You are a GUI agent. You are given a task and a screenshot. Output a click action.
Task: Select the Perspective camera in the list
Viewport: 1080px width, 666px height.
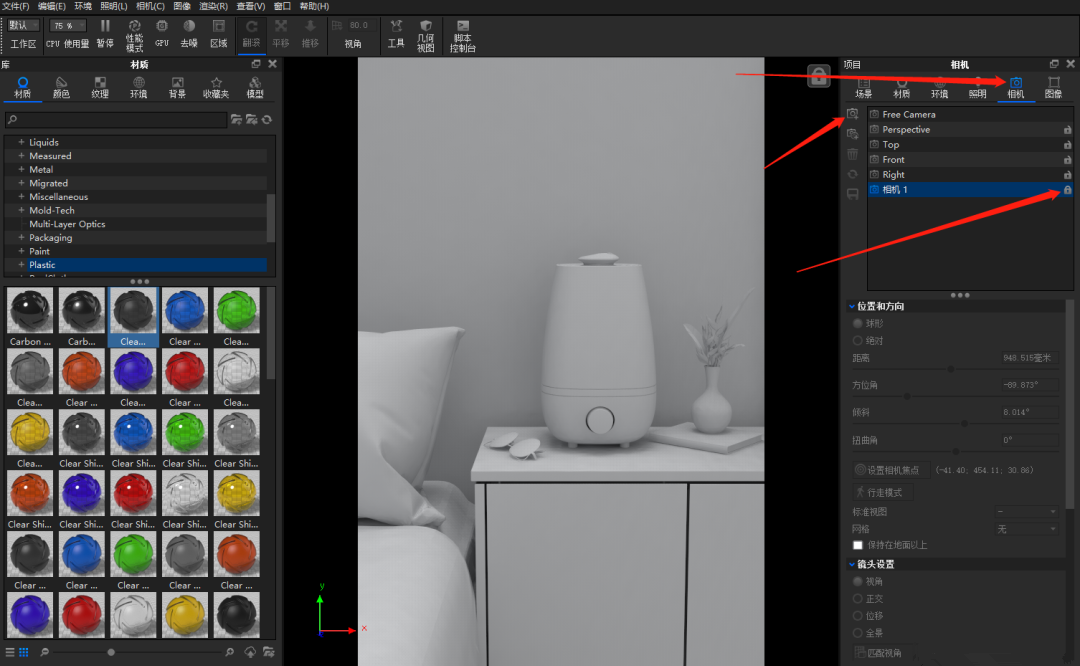tap(906, 130)
